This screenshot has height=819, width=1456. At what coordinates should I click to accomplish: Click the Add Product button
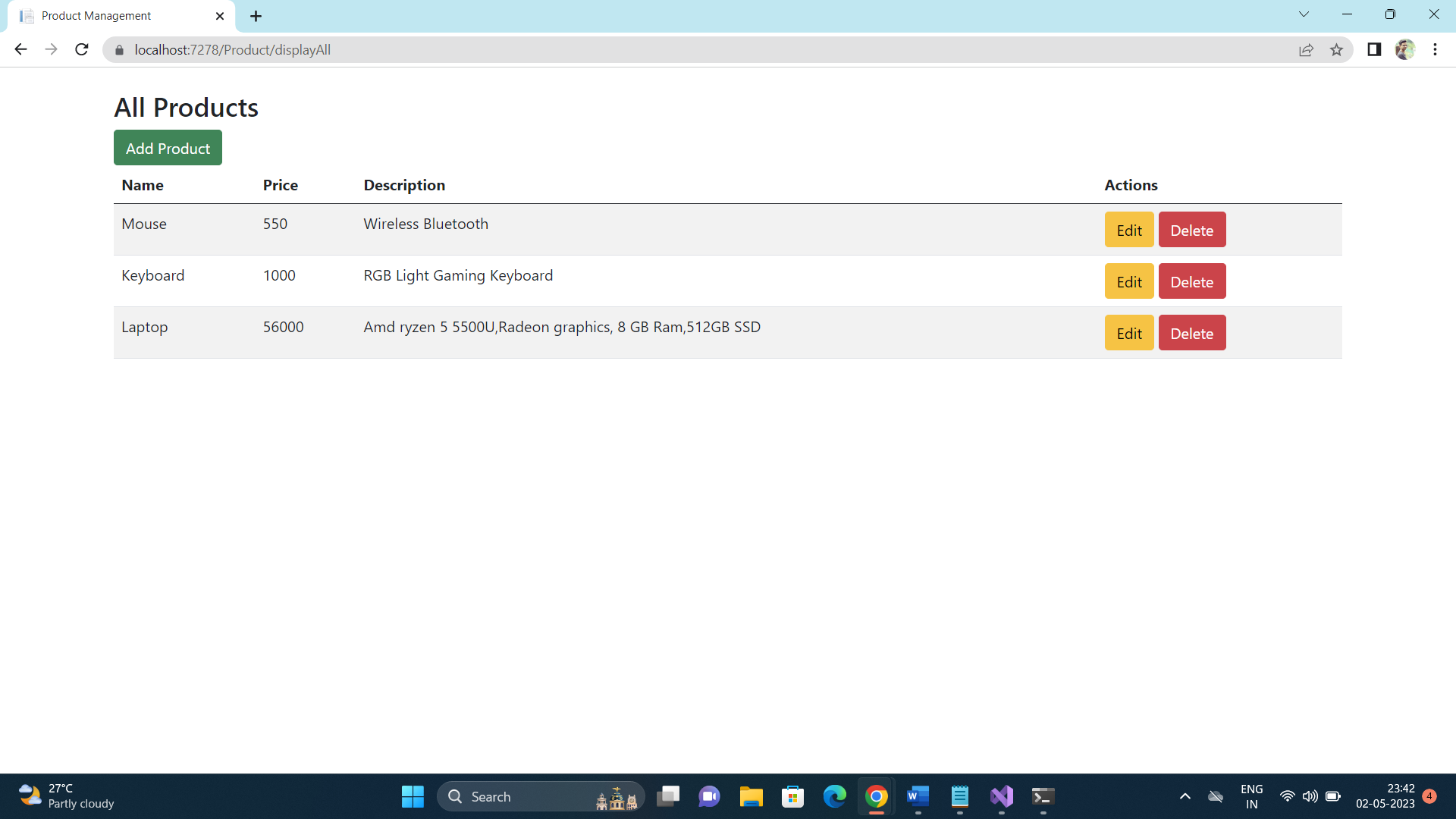point(168,148)
